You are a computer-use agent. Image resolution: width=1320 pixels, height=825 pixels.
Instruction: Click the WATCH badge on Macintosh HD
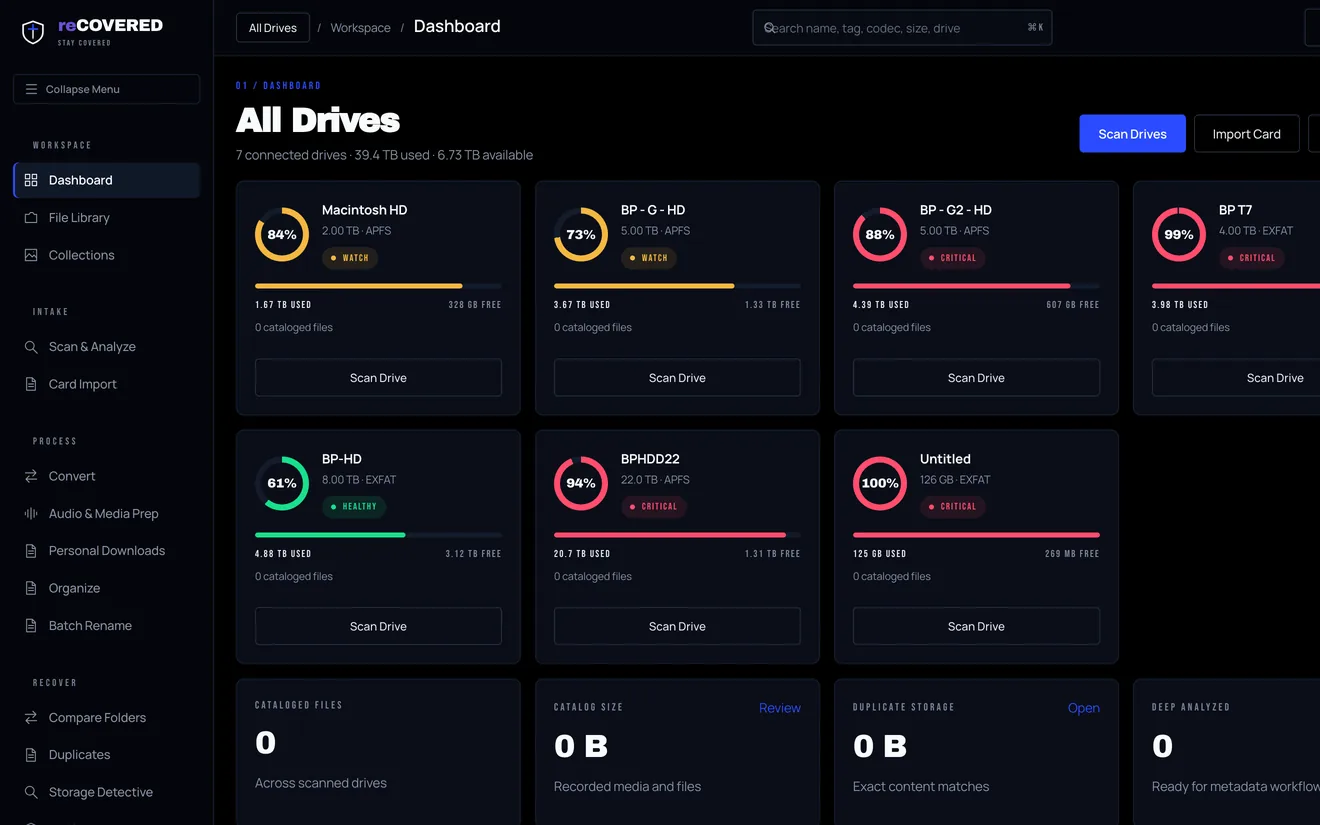click(x=349, y=258)
